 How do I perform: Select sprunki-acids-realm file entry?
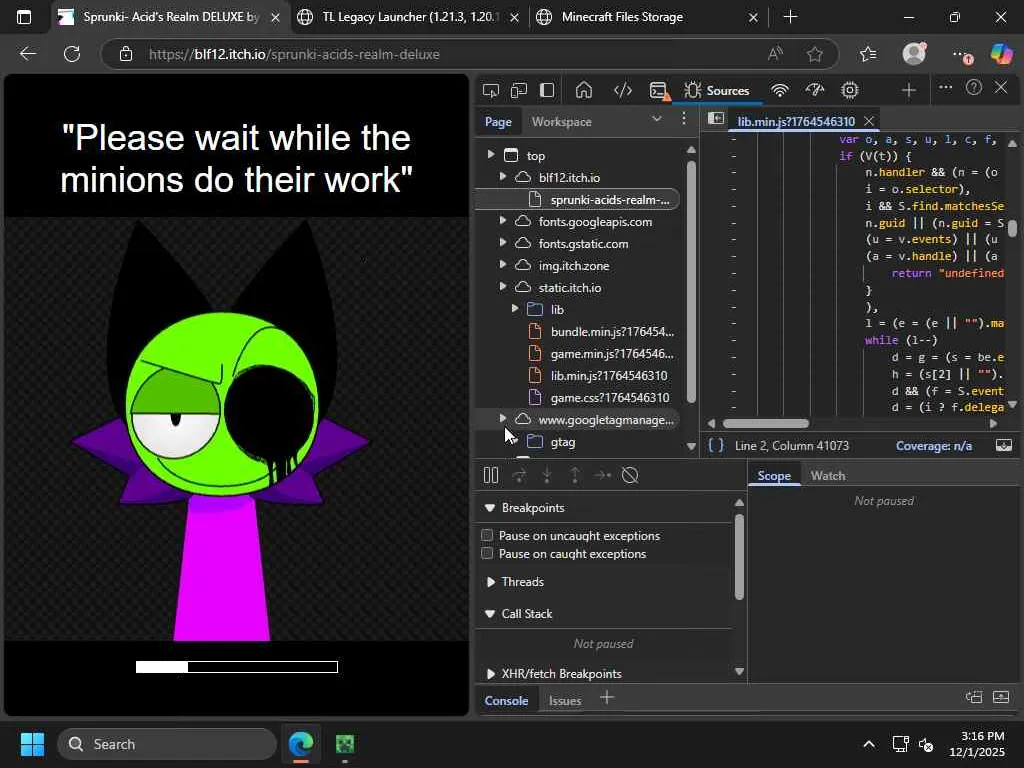[609, 200]
